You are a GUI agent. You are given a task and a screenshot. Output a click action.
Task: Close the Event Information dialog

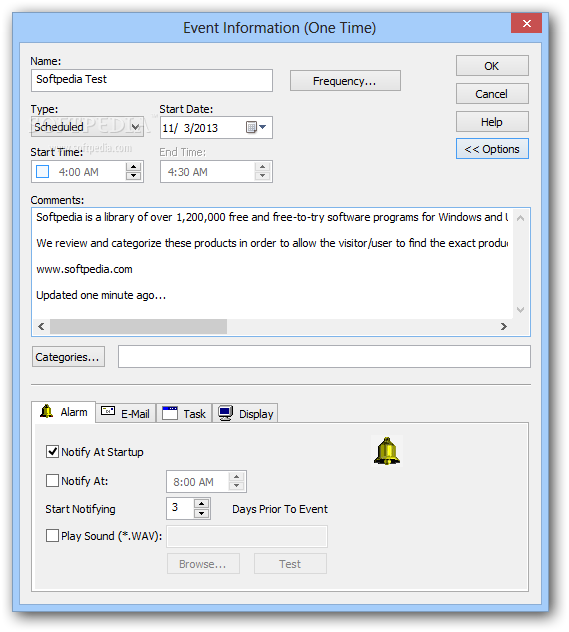526,23
